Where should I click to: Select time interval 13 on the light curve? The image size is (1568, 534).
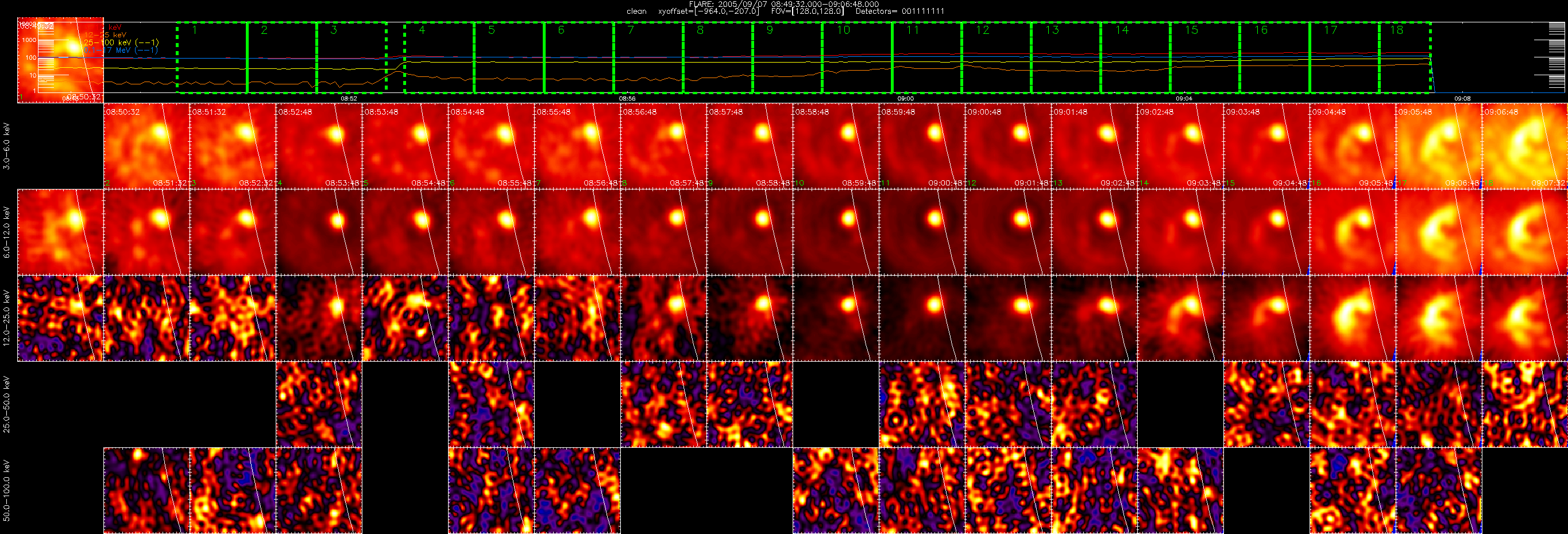pos(1067,58)
